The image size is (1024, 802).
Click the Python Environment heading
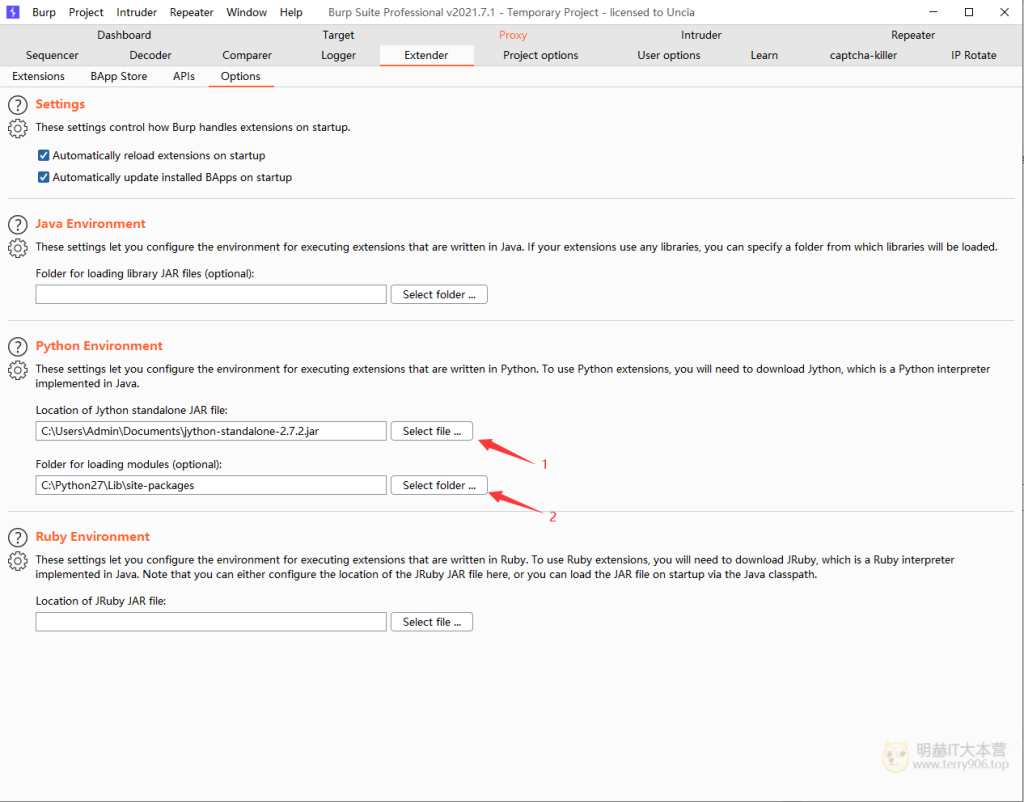coord(99,346)
